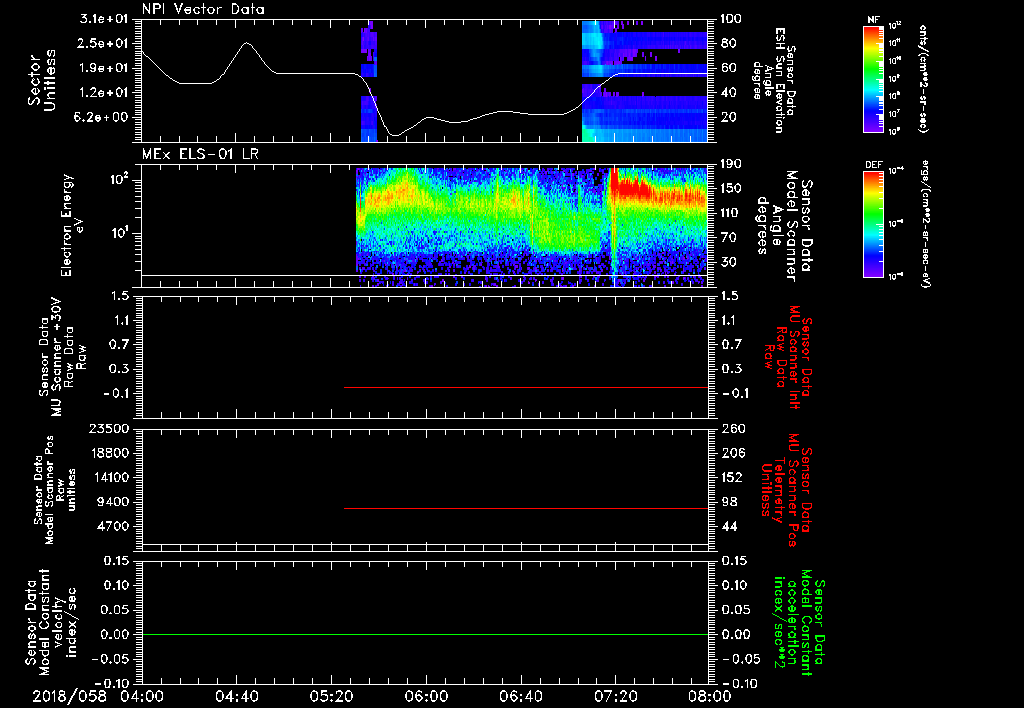The width and height of the screenshot is (1024, 708).
Task: Click the green zero-velocity line in the bottom panel
Action: point(425,634)
